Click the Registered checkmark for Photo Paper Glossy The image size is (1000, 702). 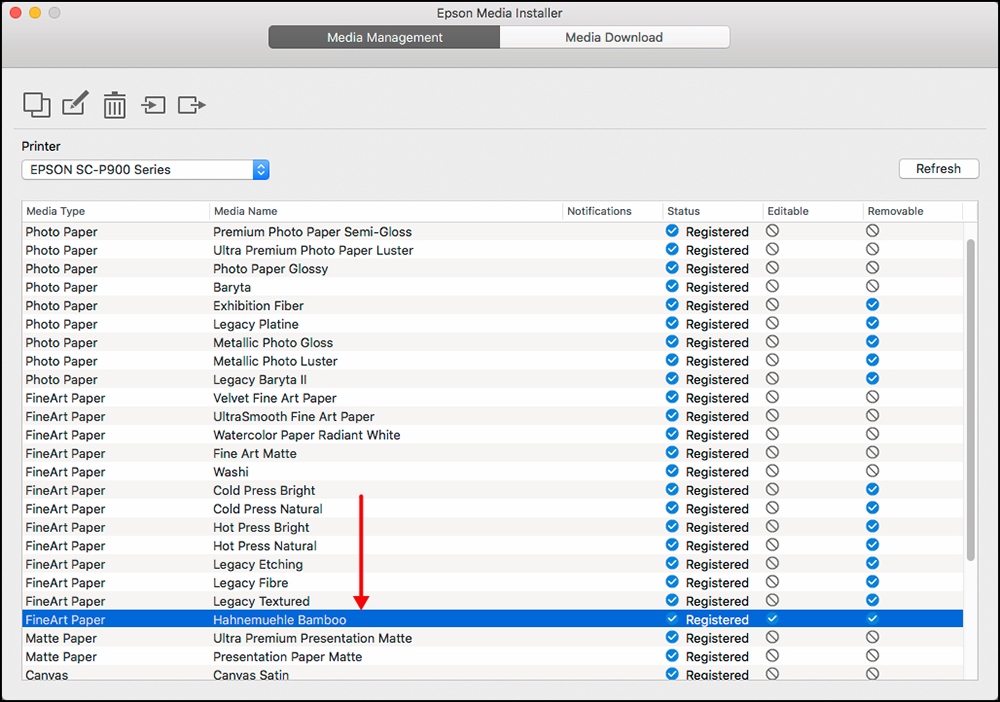click(672, 268)
